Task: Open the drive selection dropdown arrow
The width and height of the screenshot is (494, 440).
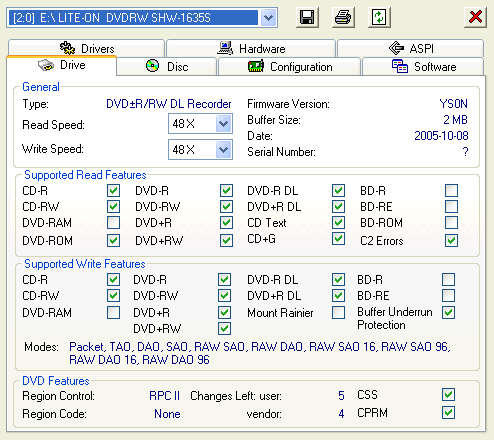Action: coord(268,17)
